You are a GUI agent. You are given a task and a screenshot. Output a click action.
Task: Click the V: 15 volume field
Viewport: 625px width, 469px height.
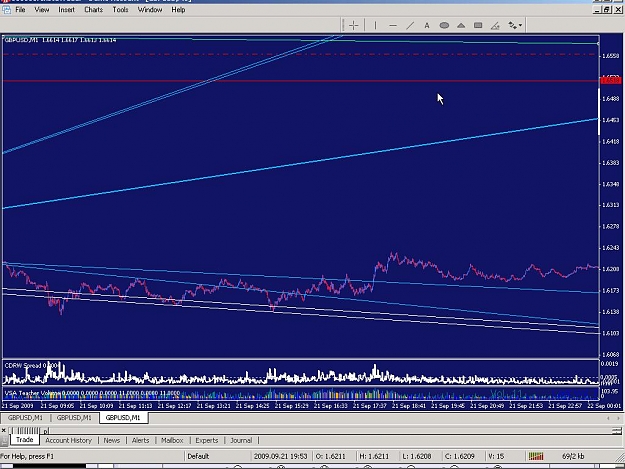pos(496,456)
